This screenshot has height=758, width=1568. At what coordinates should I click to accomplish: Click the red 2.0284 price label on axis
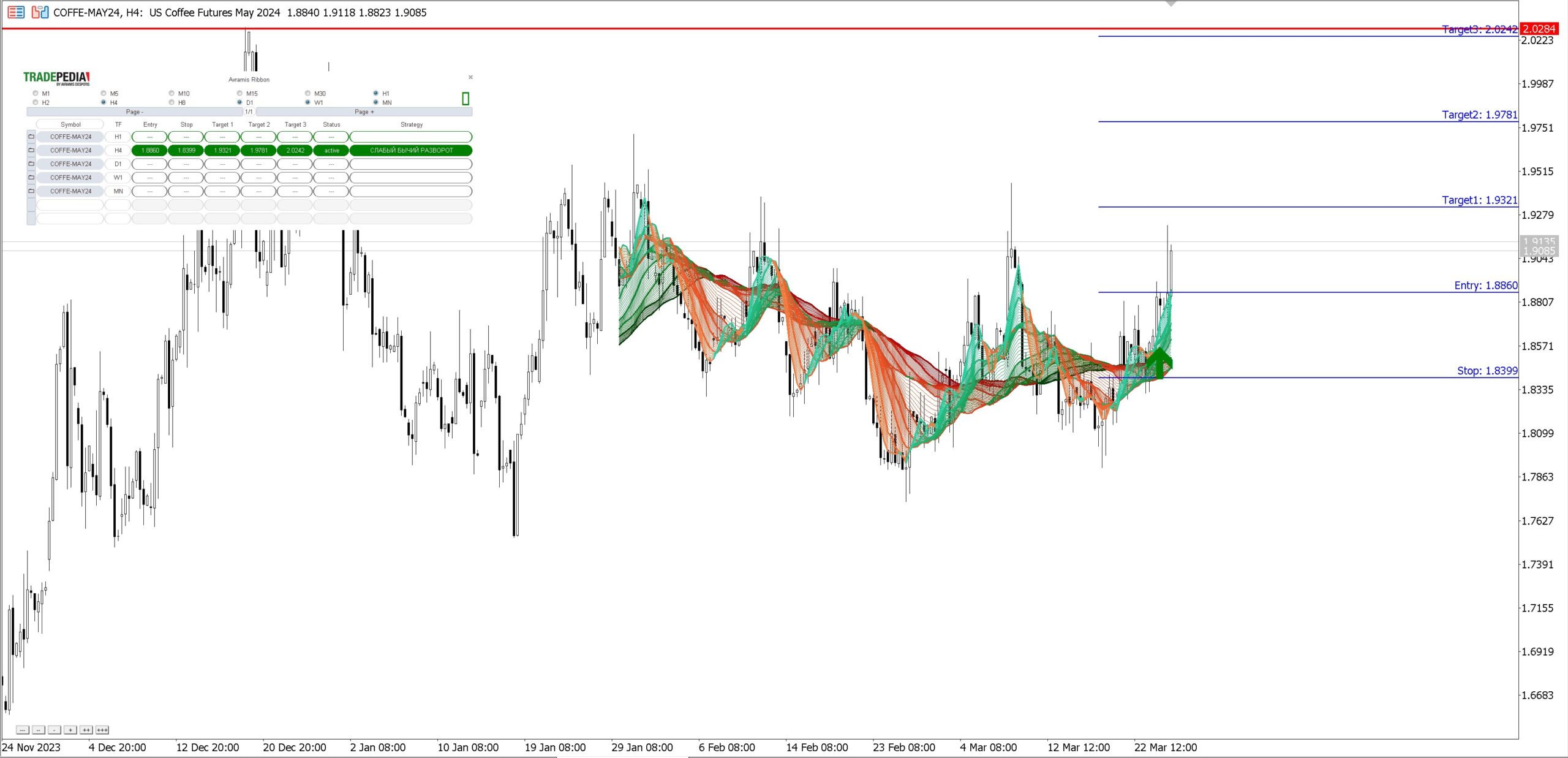click(x=1539, y=29)
